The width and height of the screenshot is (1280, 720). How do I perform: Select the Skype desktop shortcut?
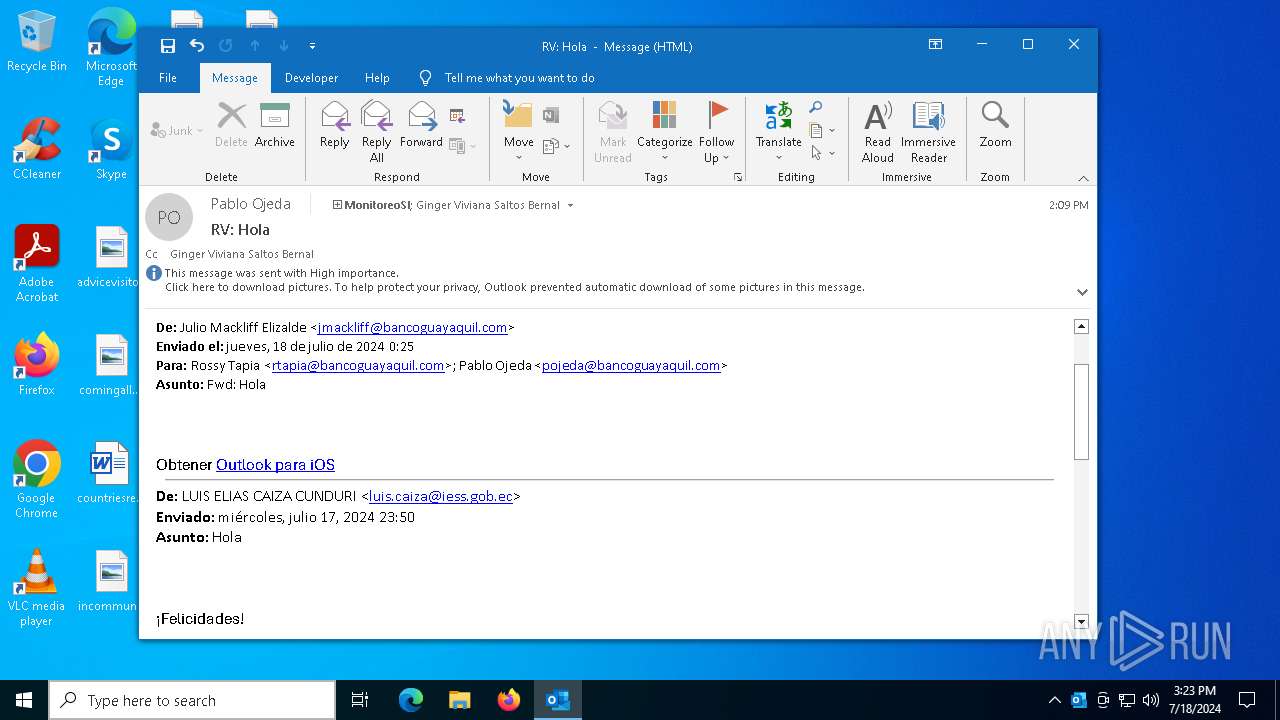111,148
